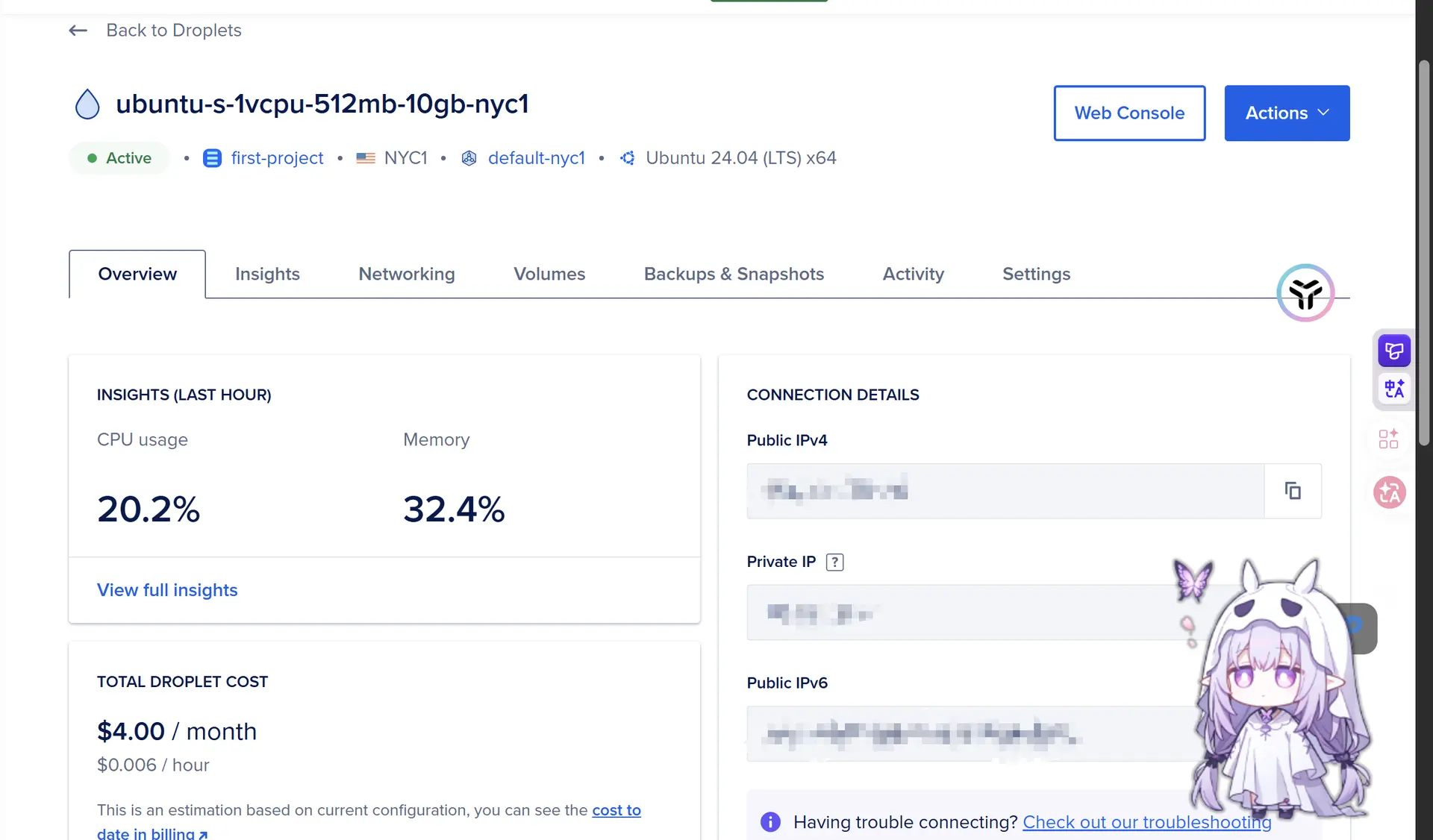Click the VPC icon beside default-nyc1
Viewport: 1433px width, 840px height.
[469, 158]
